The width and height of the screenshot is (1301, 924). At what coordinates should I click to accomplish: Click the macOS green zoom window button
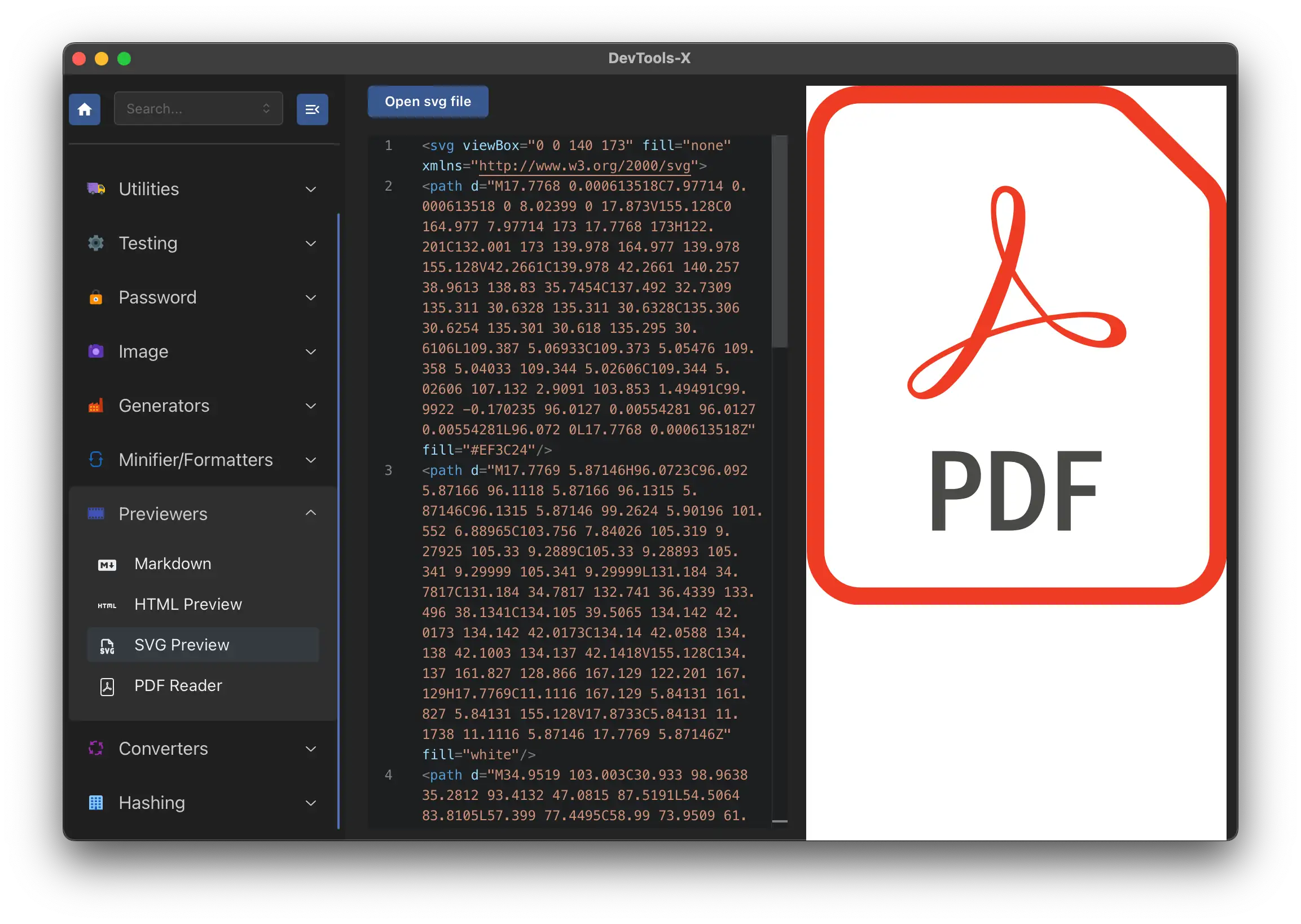[x=124, y=59]
